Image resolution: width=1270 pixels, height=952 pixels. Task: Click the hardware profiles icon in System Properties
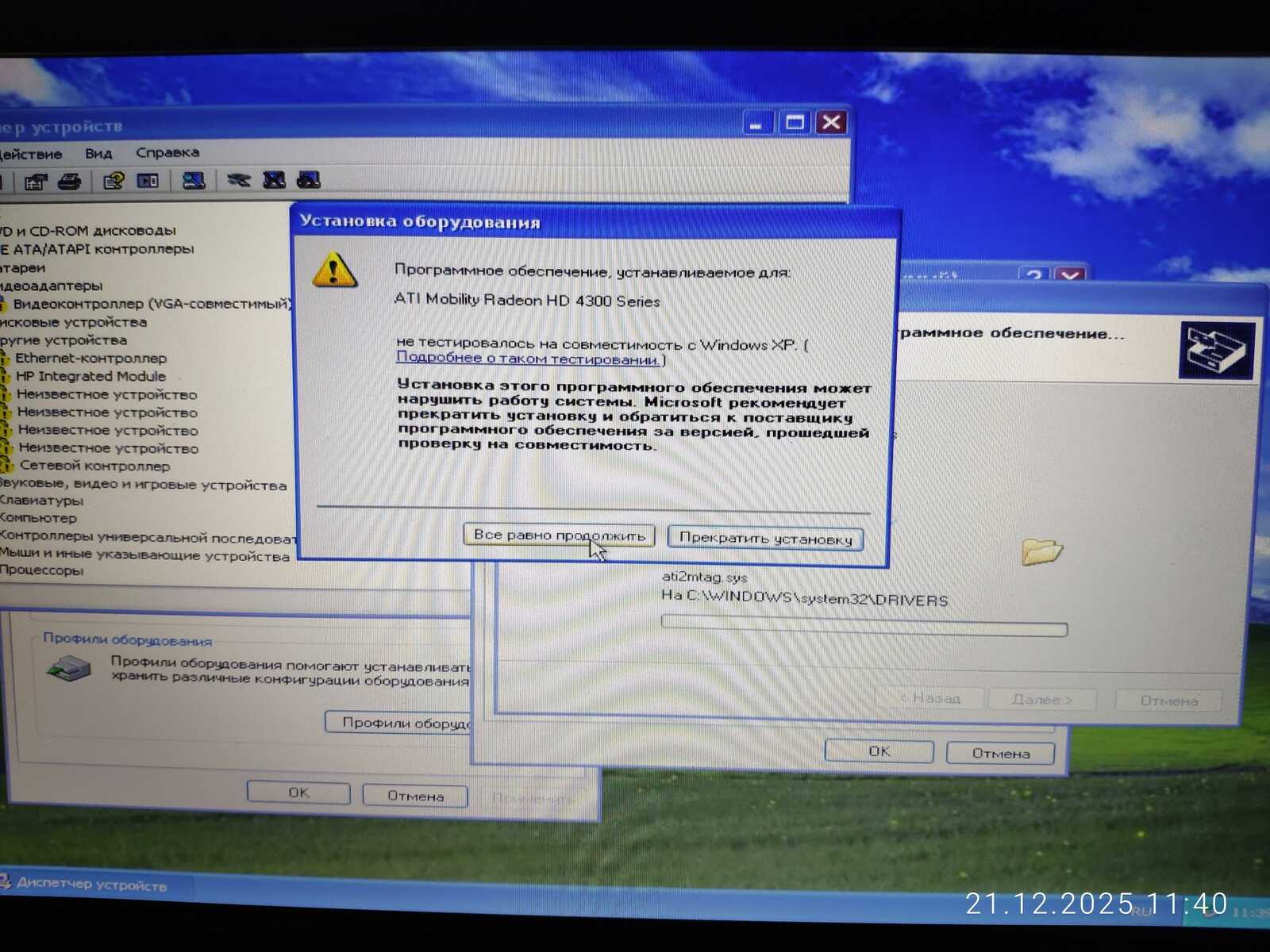click(x=69, y=670)
